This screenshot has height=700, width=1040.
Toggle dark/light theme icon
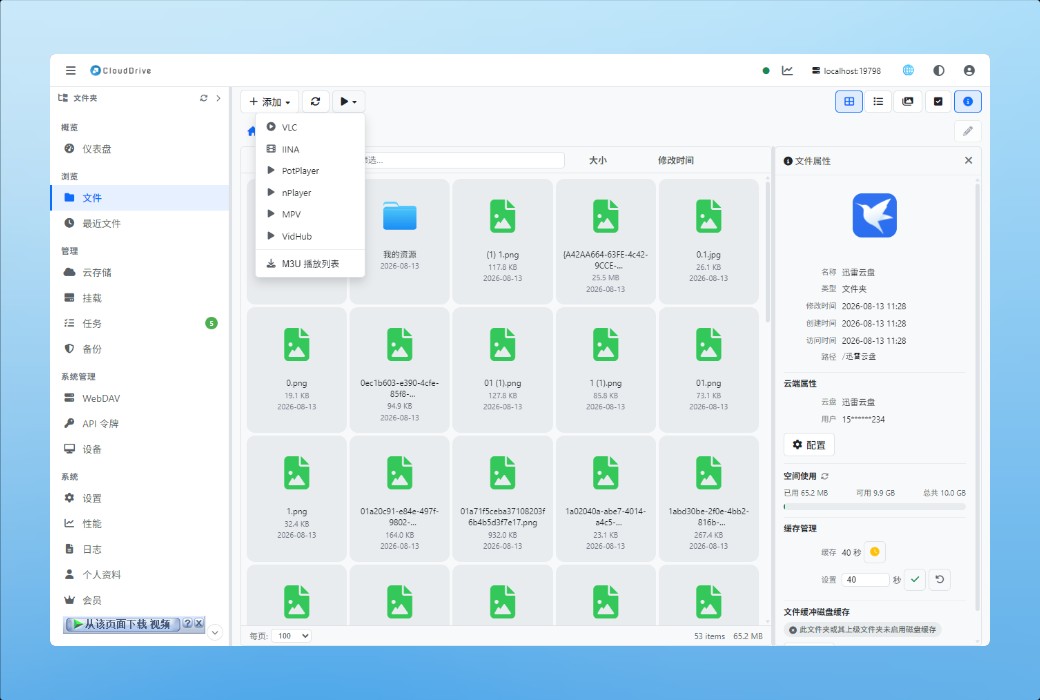[939, 70]
